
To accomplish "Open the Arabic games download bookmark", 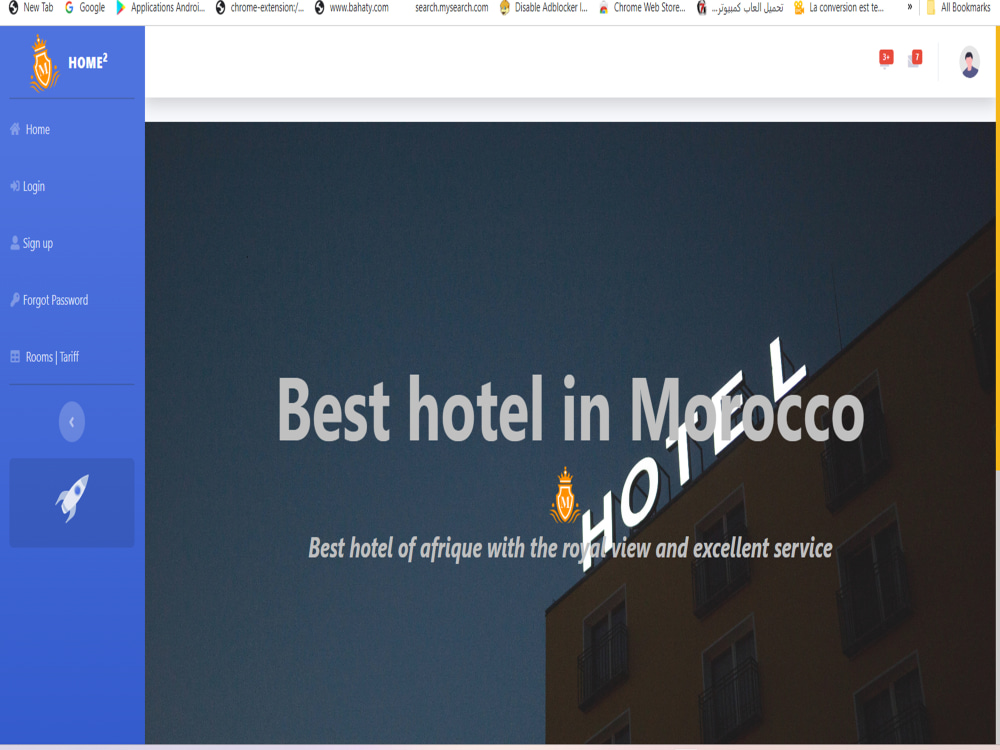I will click(x=740, y=8).
